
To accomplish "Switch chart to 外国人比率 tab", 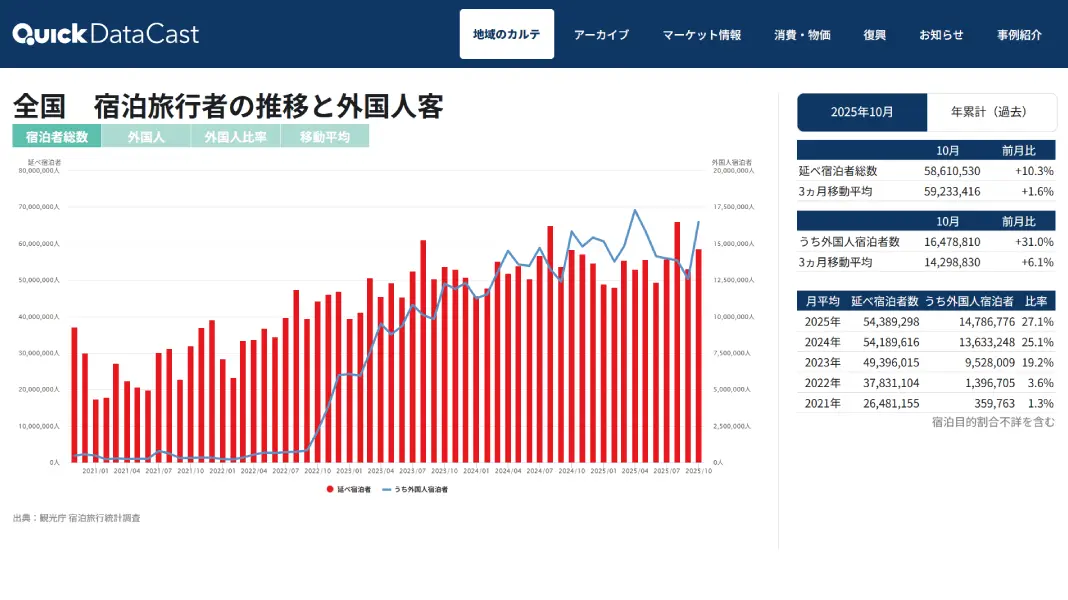I will 235,136.
